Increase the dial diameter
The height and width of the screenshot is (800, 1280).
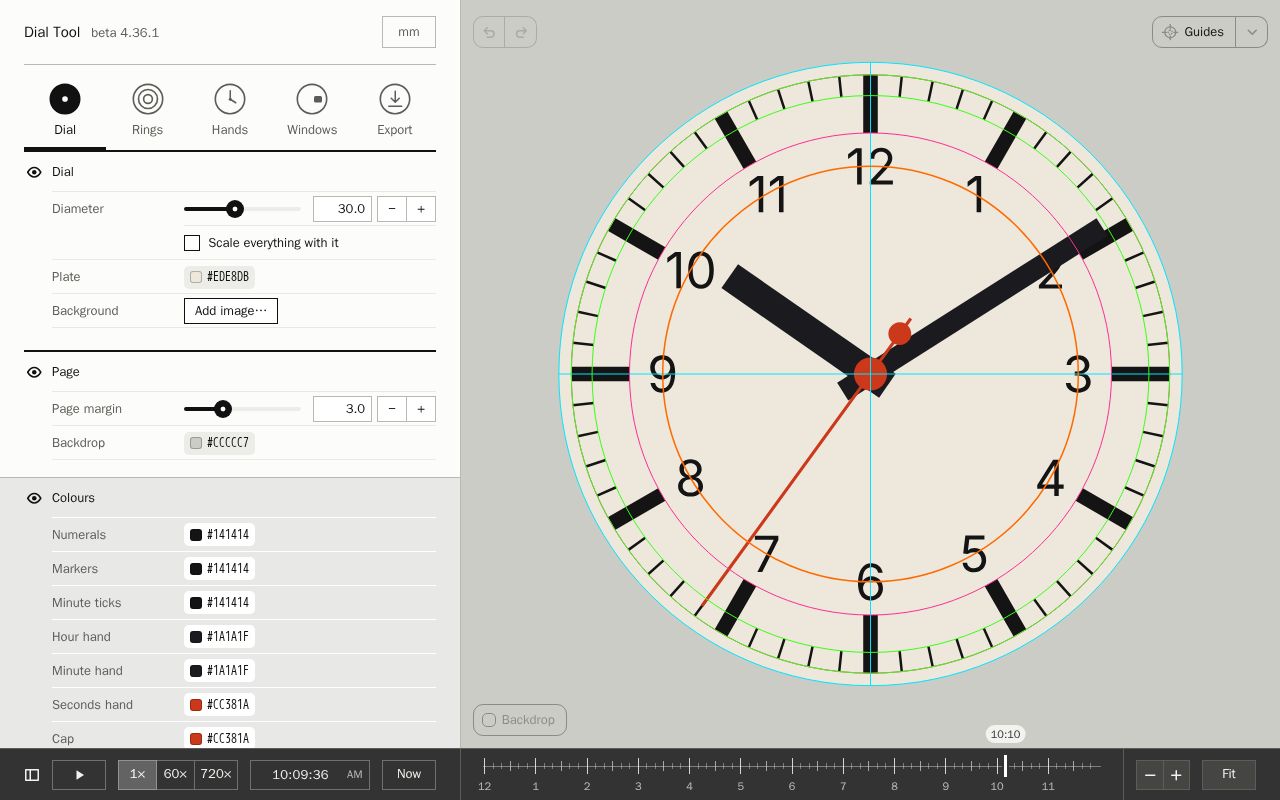pos(421,209)
